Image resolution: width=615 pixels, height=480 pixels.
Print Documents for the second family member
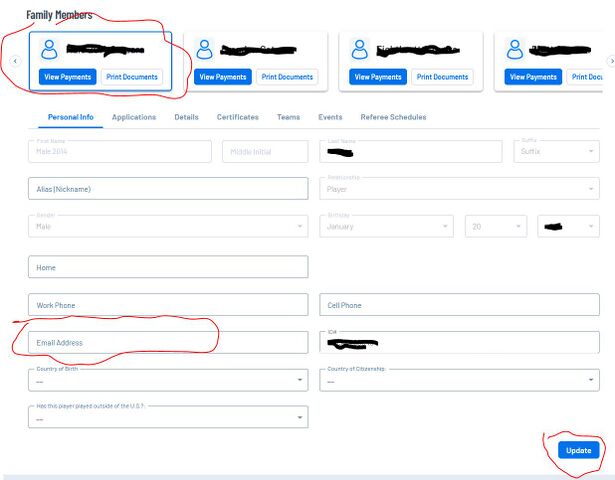[287, 77]
